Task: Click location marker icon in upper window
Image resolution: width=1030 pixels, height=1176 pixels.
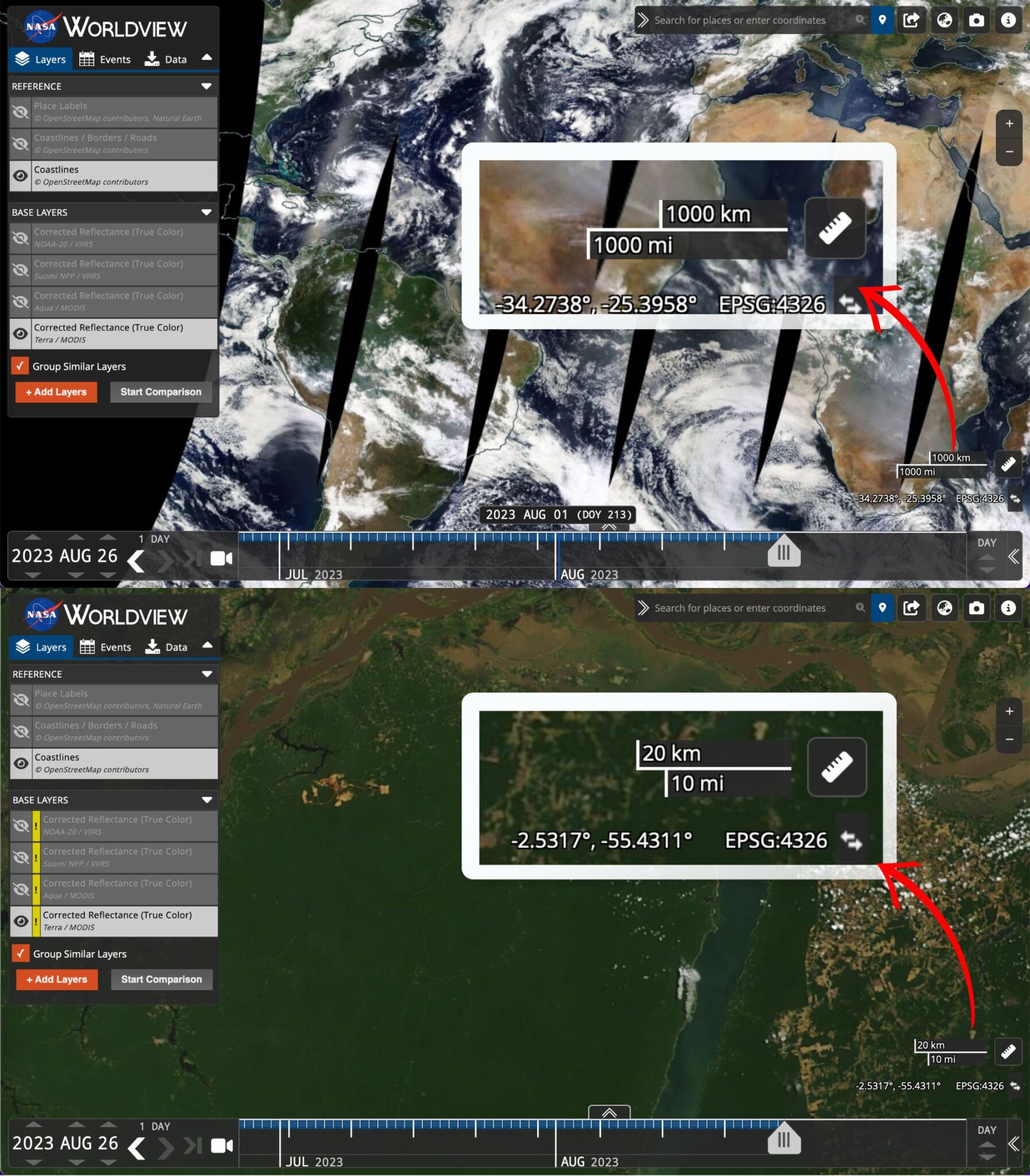Action: pyautogui.click(x=882, y=21)
